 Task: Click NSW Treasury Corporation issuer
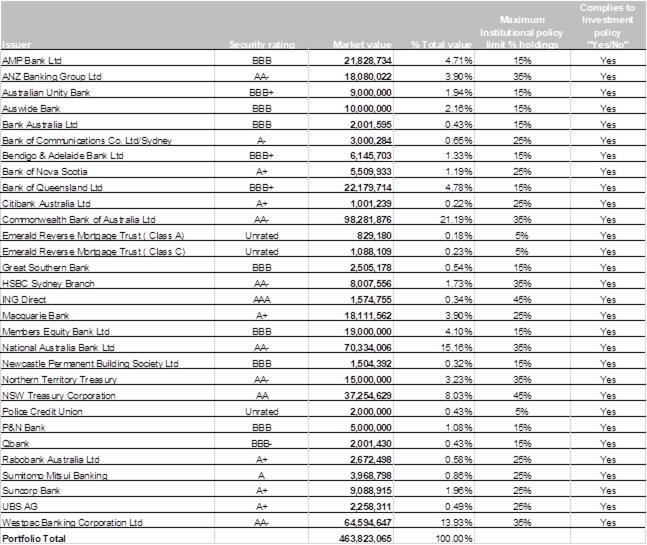pos(59,396)
